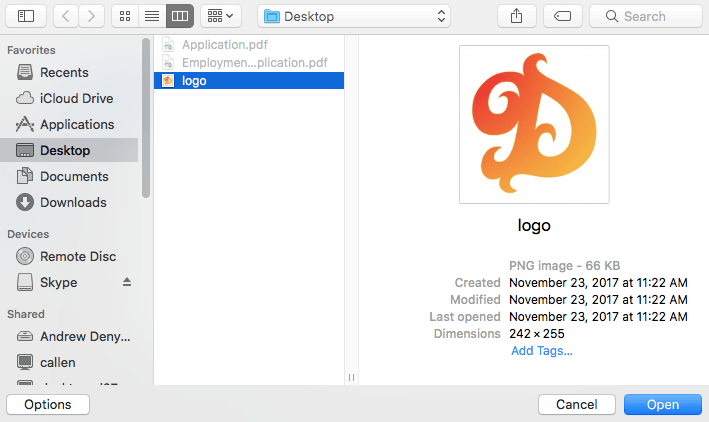Select Andrew Deny... under Shared

(69, 337)
